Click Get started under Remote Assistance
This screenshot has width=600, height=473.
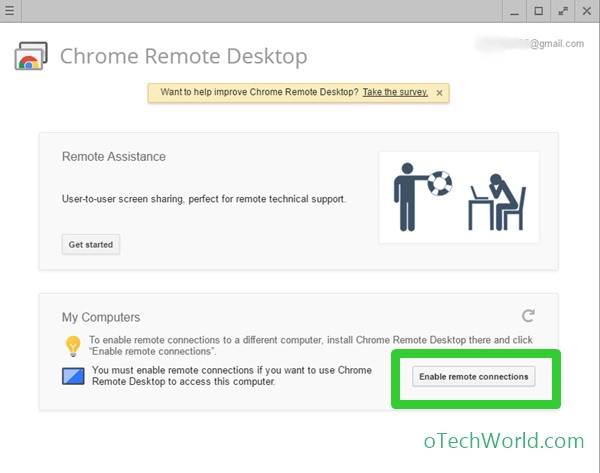point(91,245)
